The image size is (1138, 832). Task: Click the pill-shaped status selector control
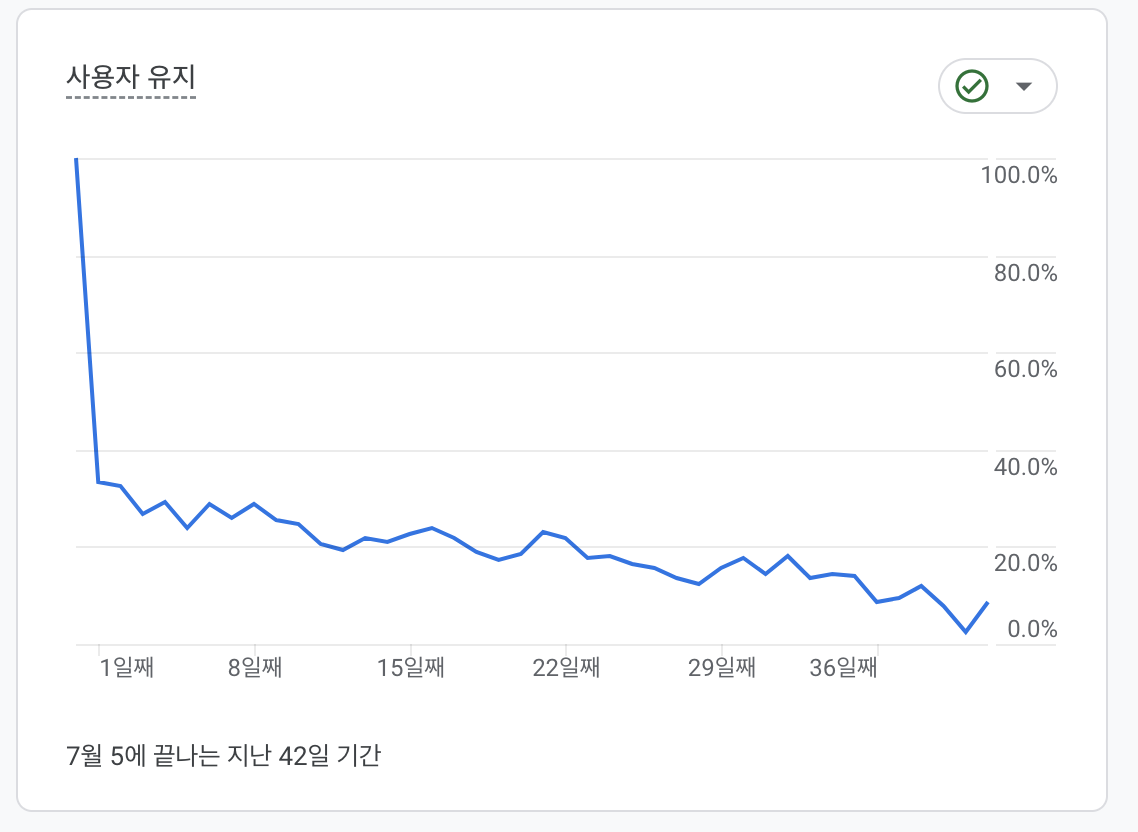(x=997, y=86)
